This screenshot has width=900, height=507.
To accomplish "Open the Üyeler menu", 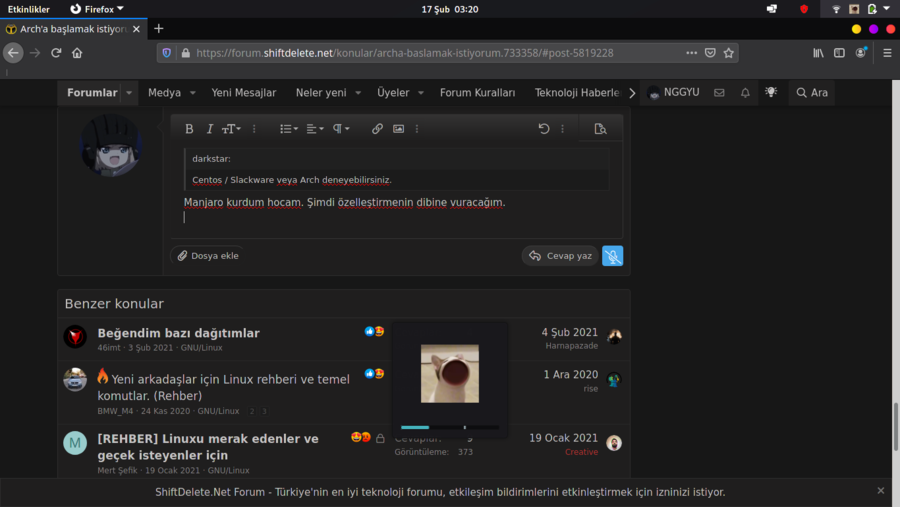I will click(393, 92).
